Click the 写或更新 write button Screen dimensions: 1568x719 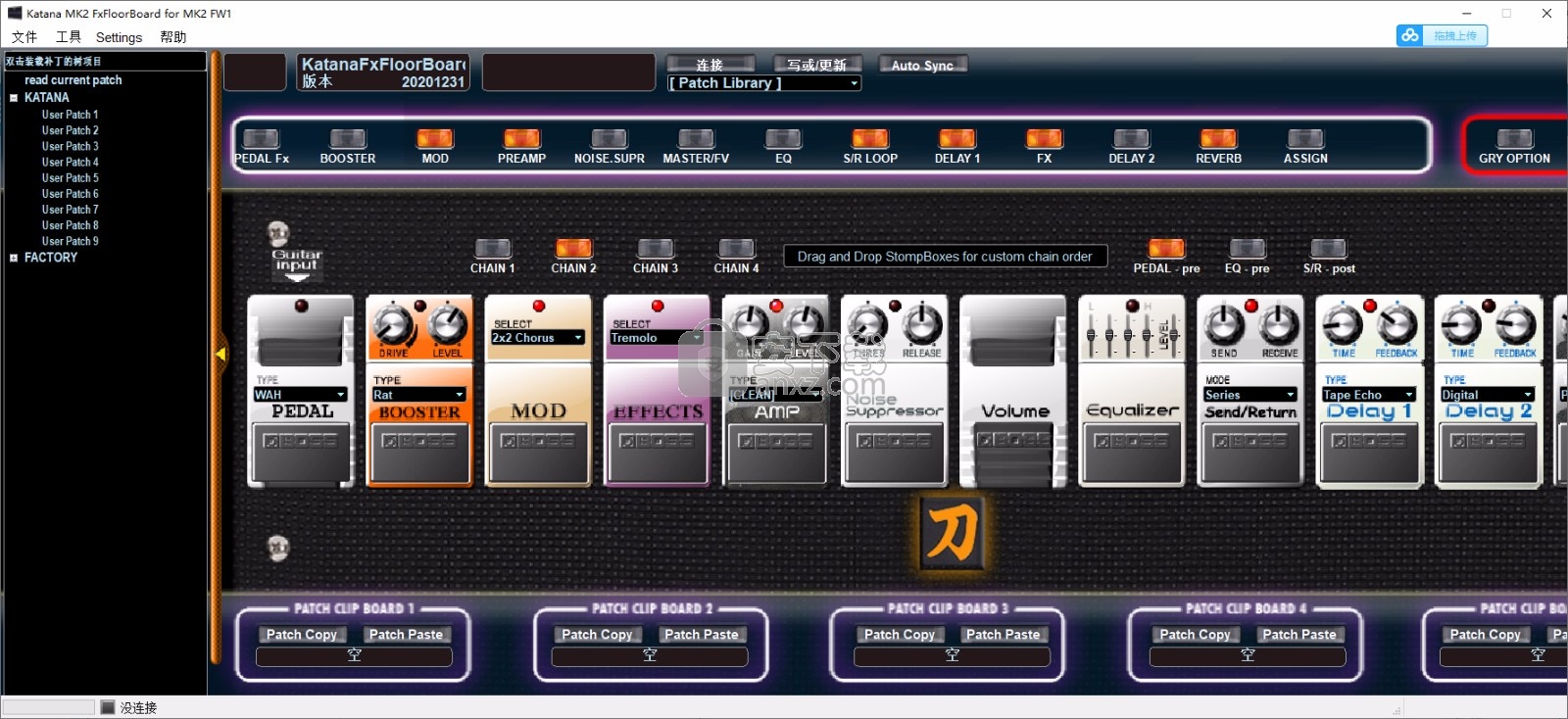(817, 65)
